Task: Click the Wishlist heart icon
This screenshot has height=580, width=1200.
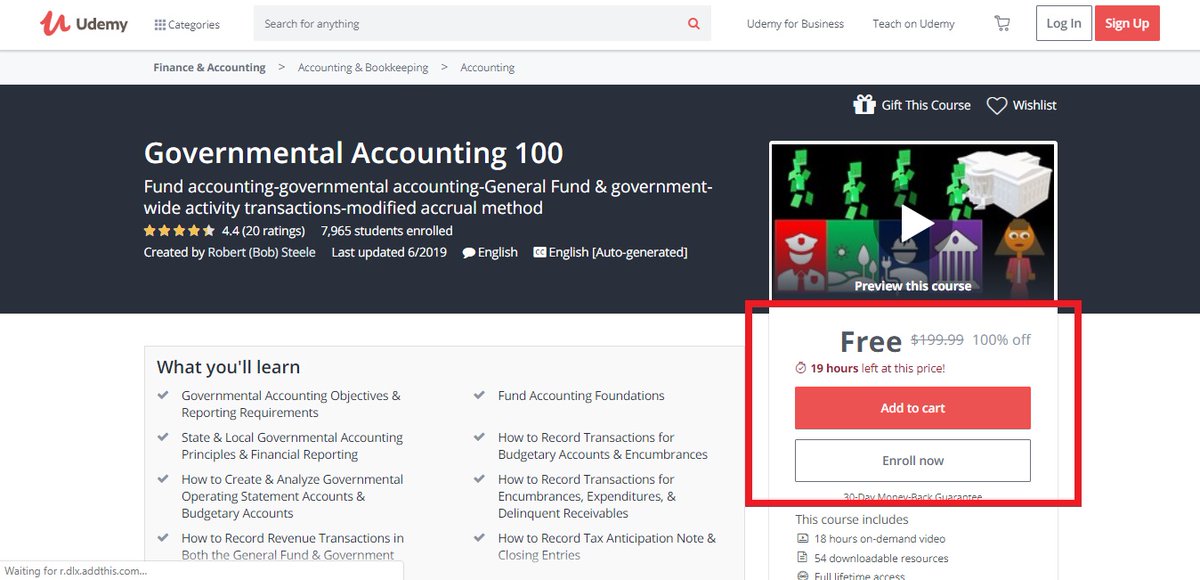Action: coord(996,106)
